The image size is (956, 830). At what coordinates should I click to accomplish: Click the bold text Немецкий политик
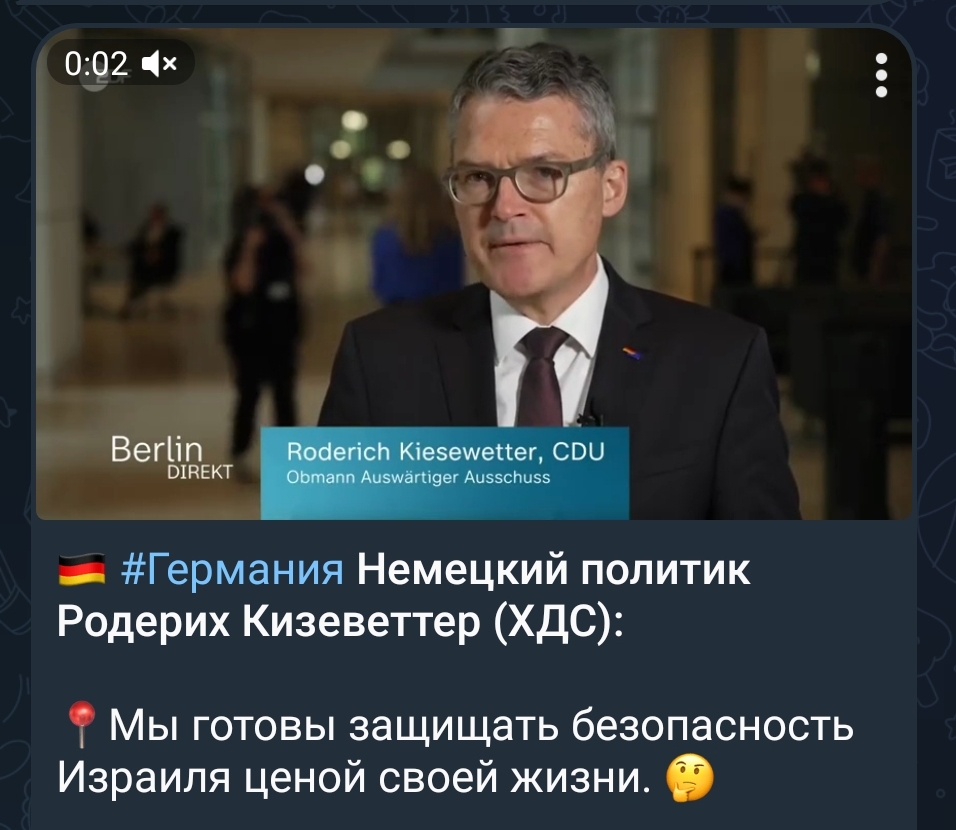(554, 571)
